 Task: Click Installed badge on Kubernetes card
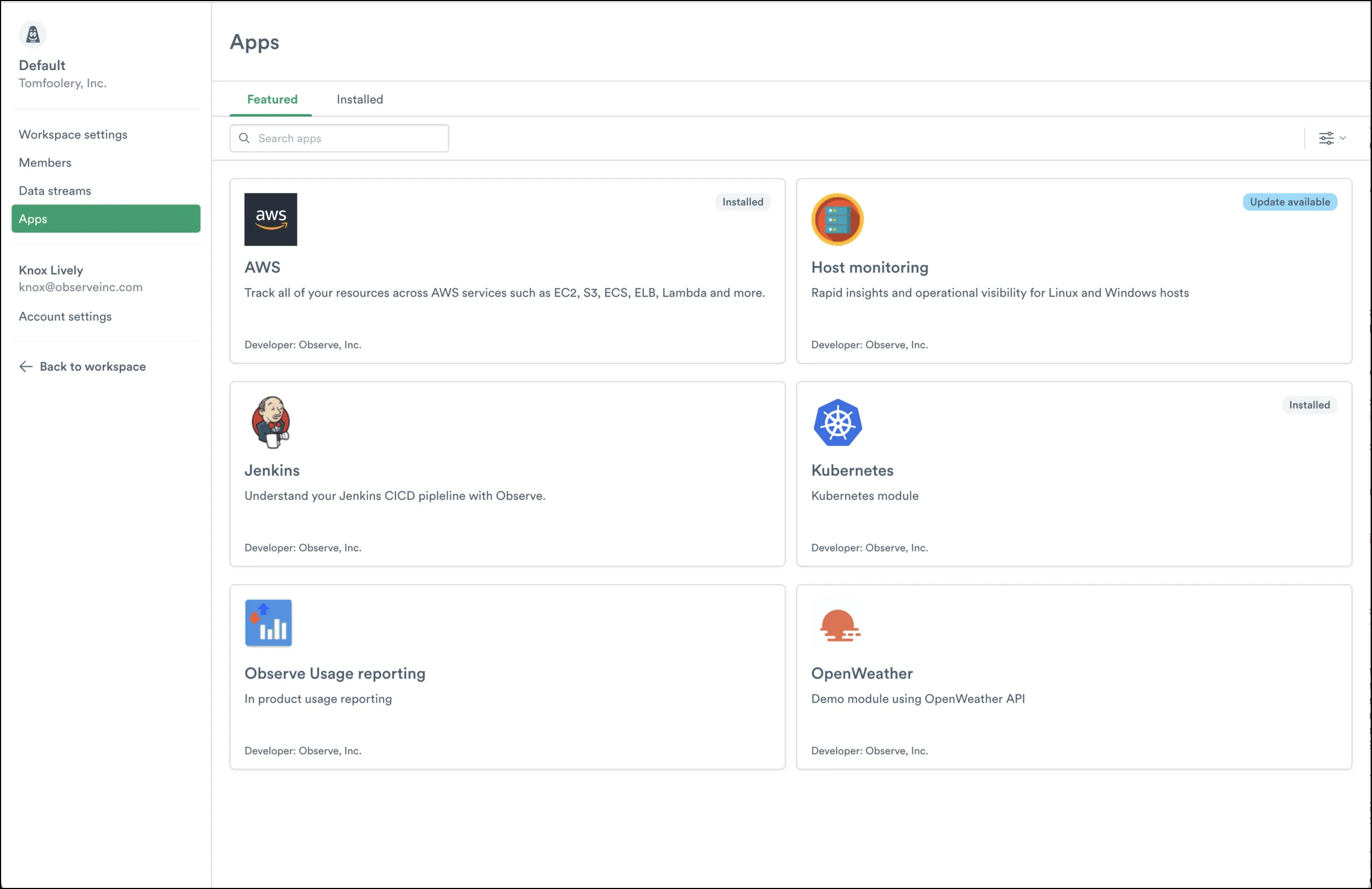click(1310, 405)
